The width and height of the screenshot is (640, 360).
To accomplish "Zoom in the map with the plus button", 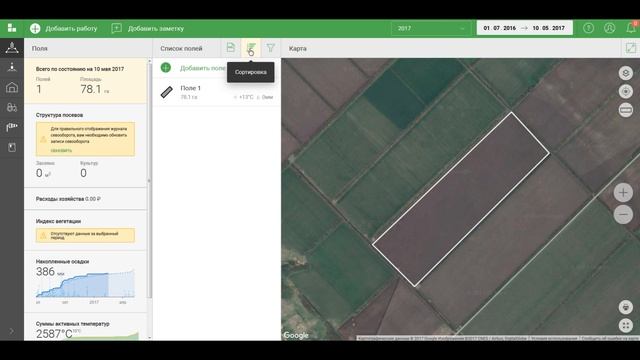I will click(x=623, y=192).
